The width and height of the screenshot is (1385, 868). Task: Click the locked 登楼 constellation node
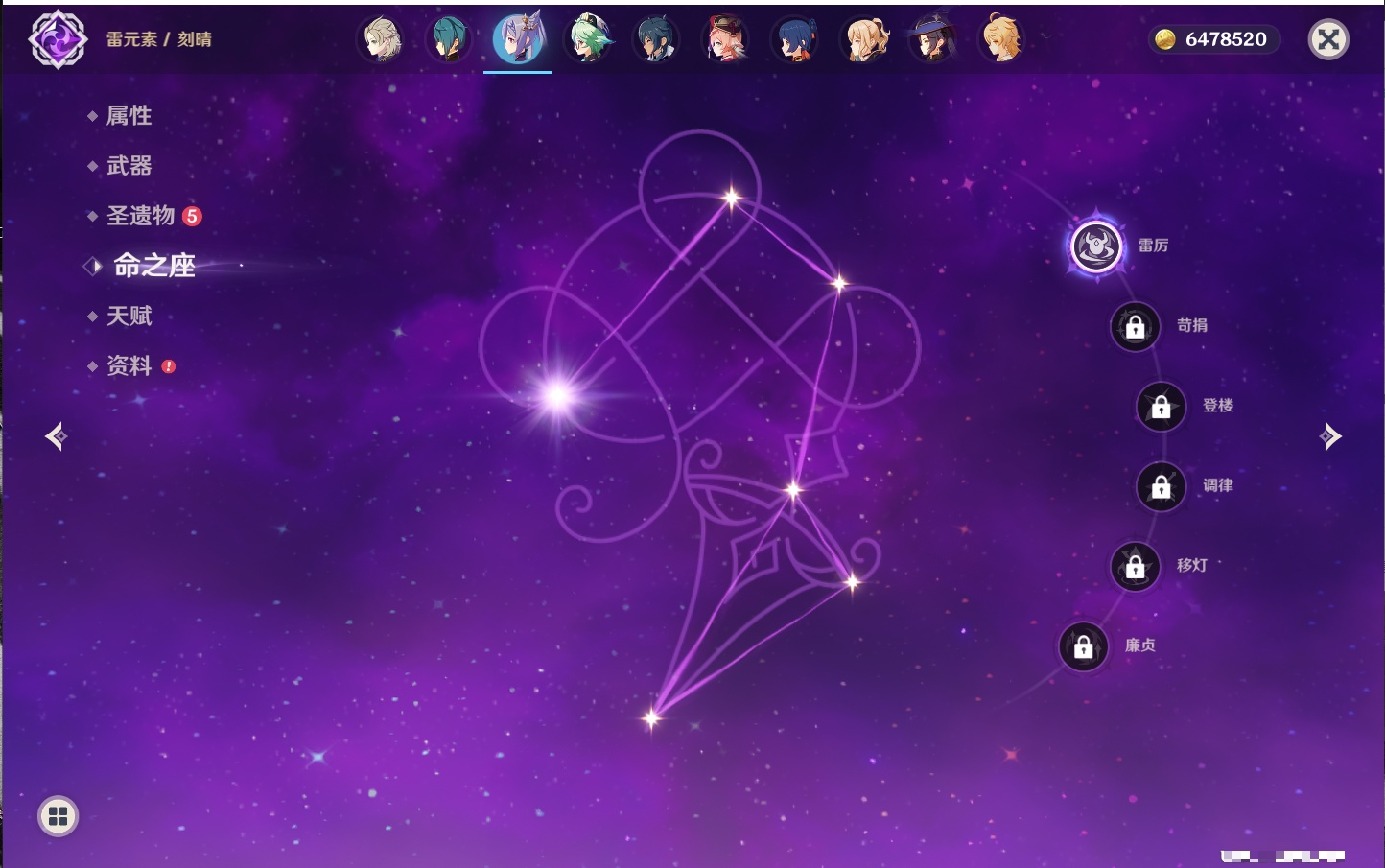click(1162, 407)
